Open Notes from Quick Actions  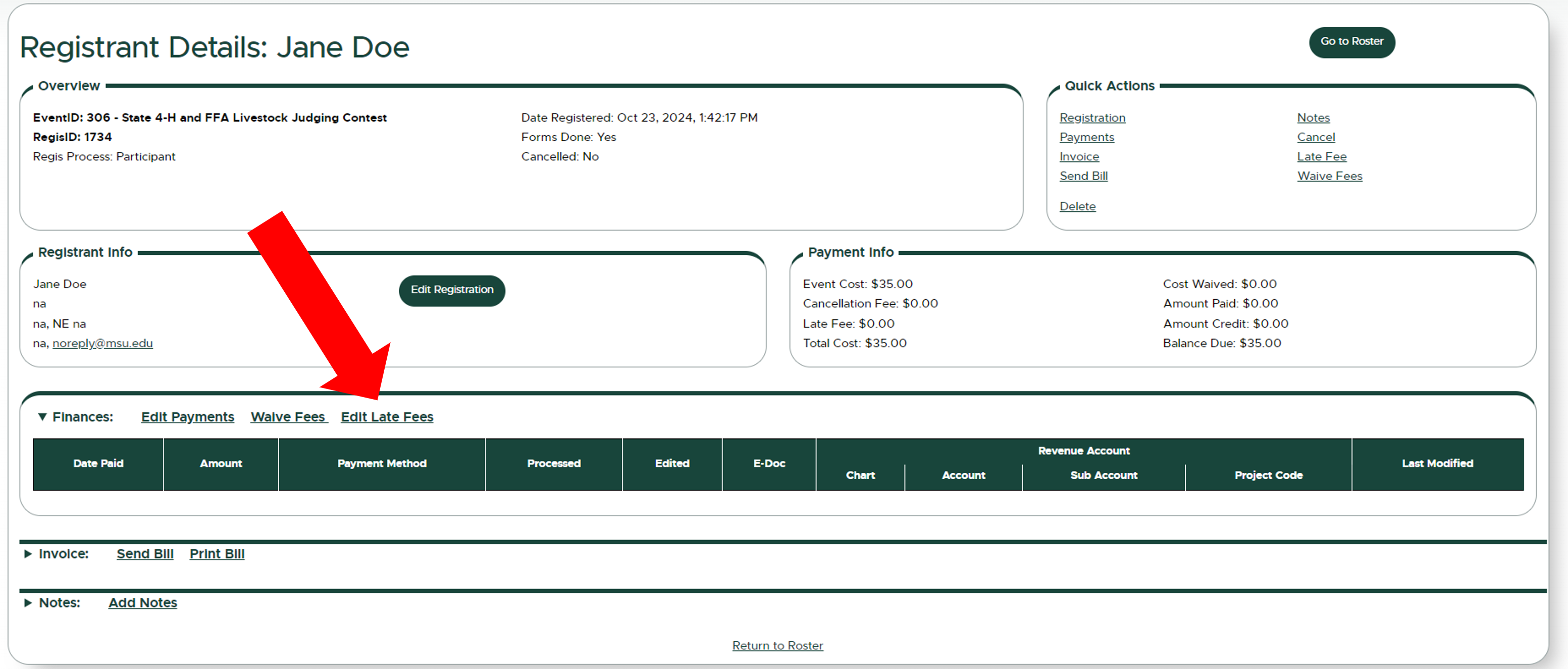point(1313,118)
